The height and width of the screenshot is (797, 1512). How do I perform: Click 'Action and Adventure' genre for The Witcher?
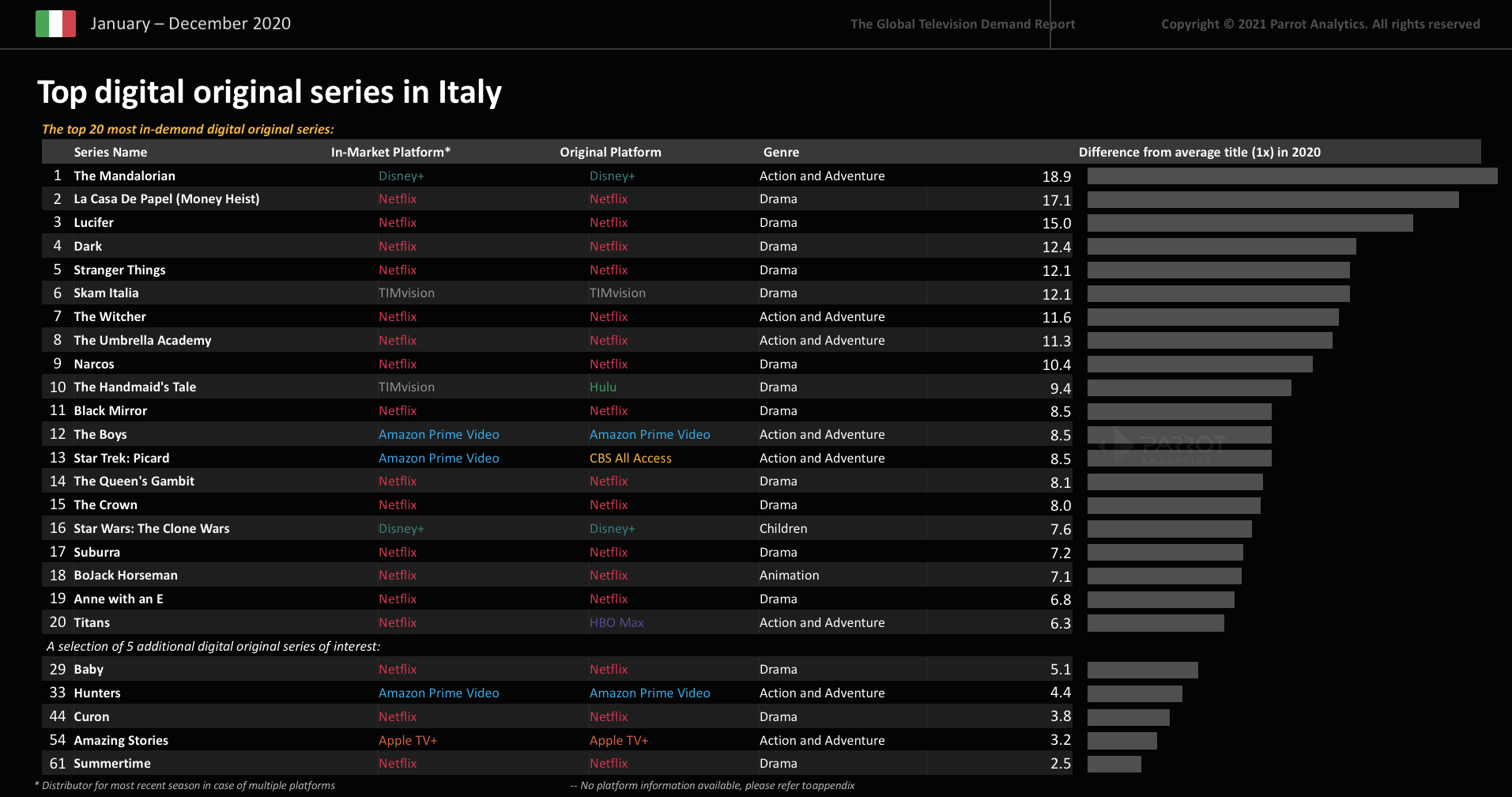pos(822,316)
